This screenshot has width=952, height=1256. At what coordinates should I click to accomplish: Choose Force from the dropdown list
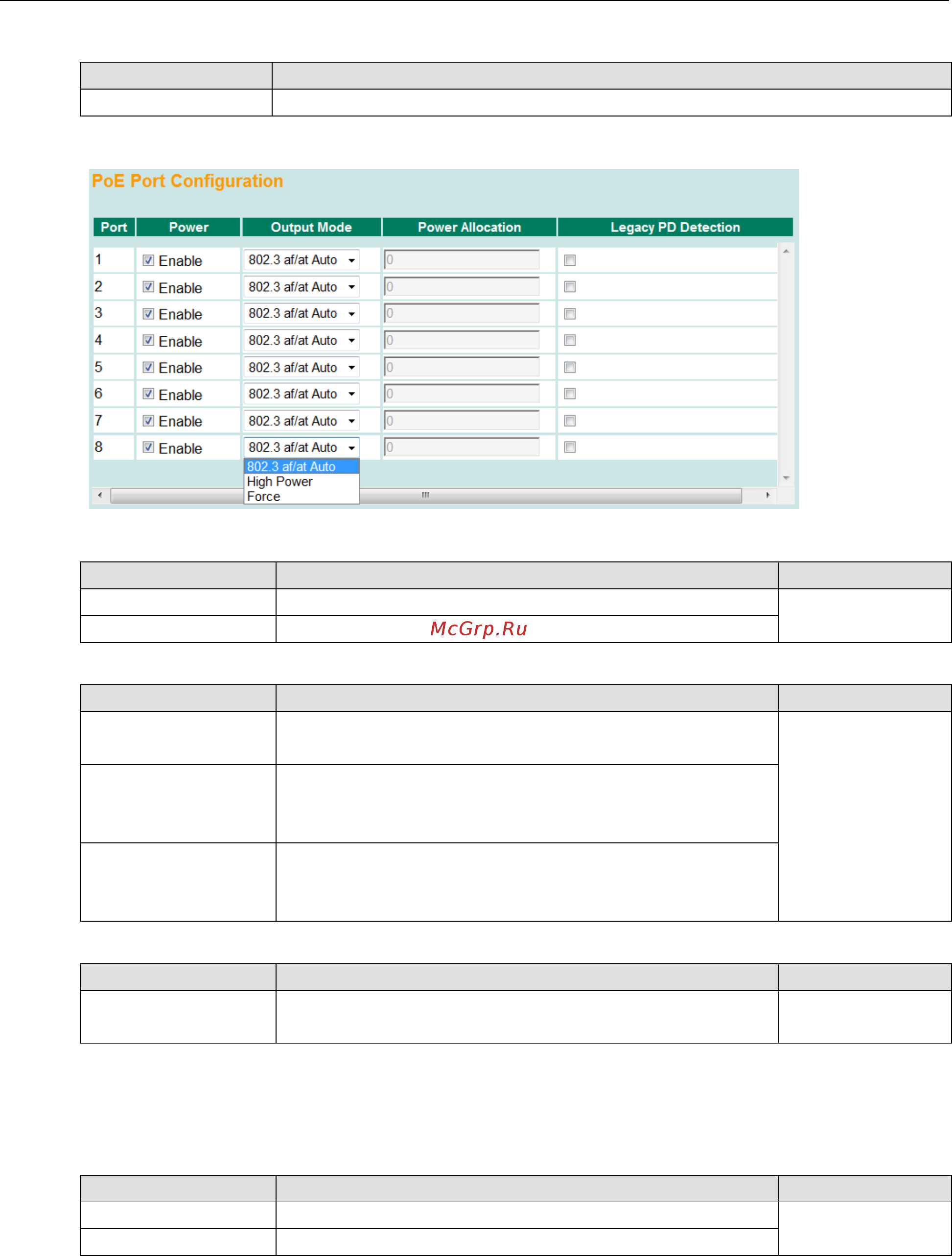tap(302, 496)
